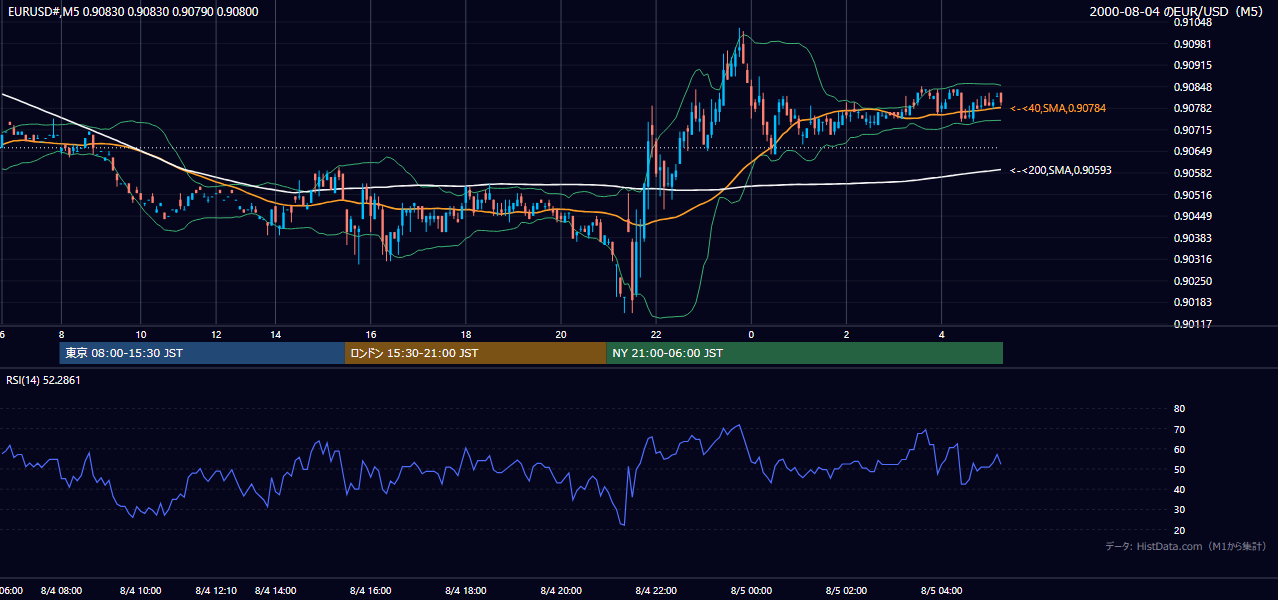
Task: Click the NY 21:00-06:00 JST session bar
Action: (804, 353)
